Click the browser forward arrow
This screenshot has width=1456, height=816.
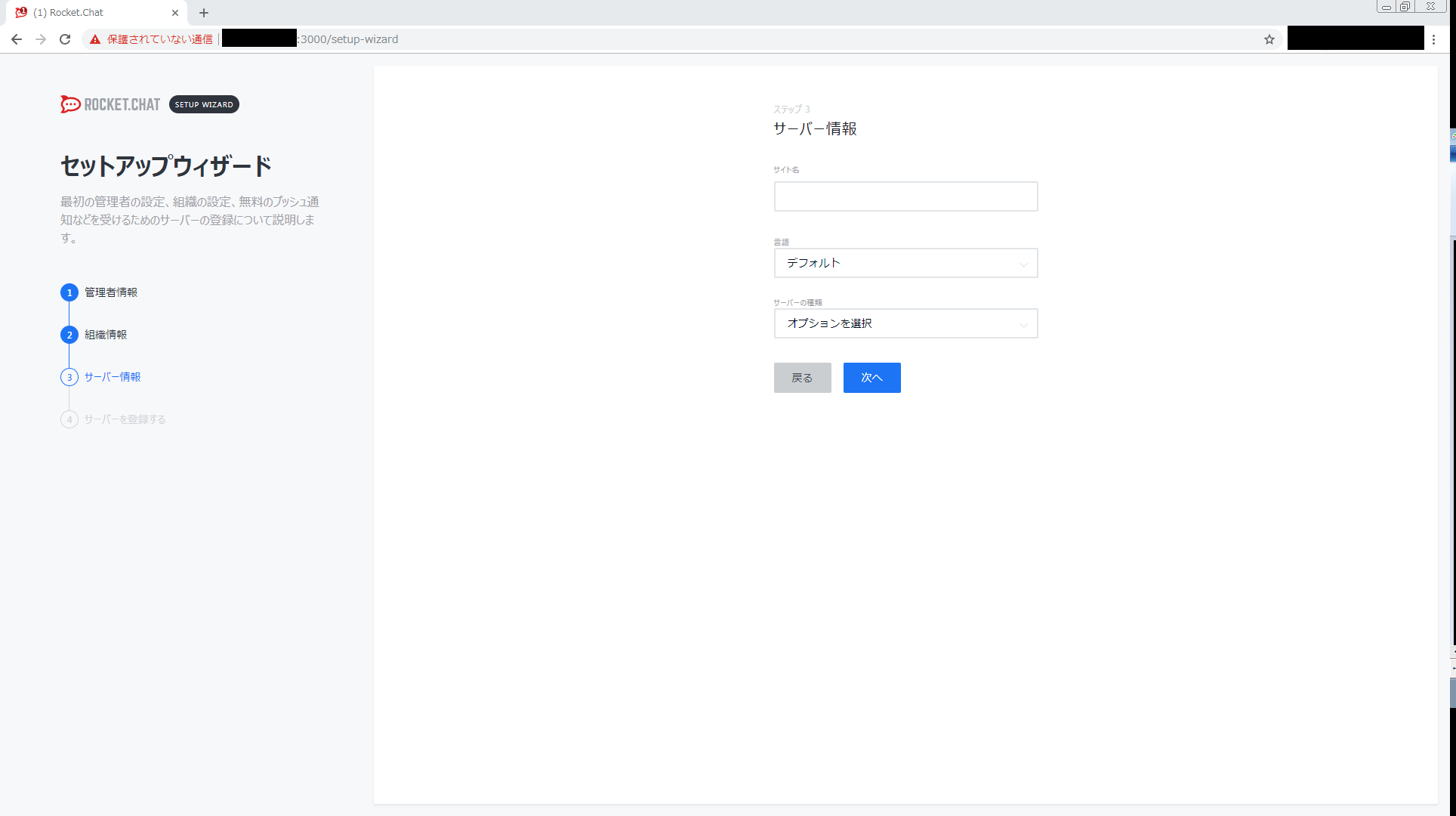(x=41, y=39)
